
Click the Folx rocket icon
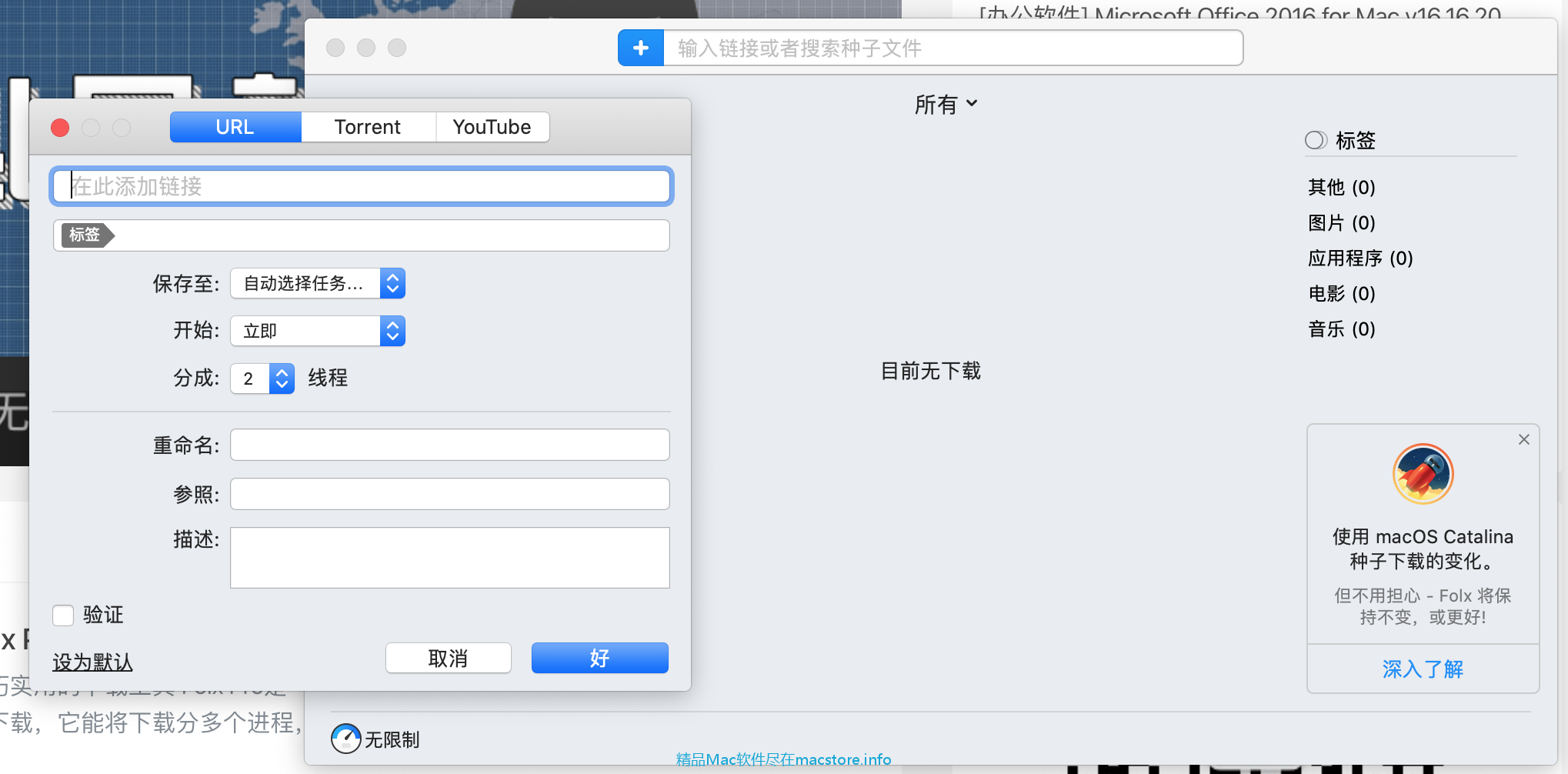point(1423,474)
